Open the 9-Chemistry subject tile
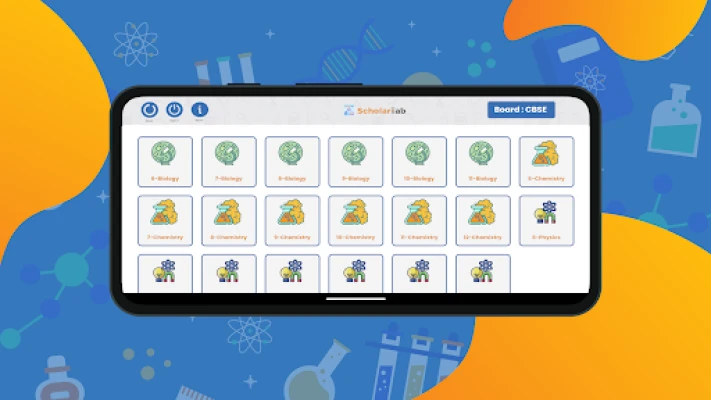Viewport: 711px width, 400px height. pos(292,220)
